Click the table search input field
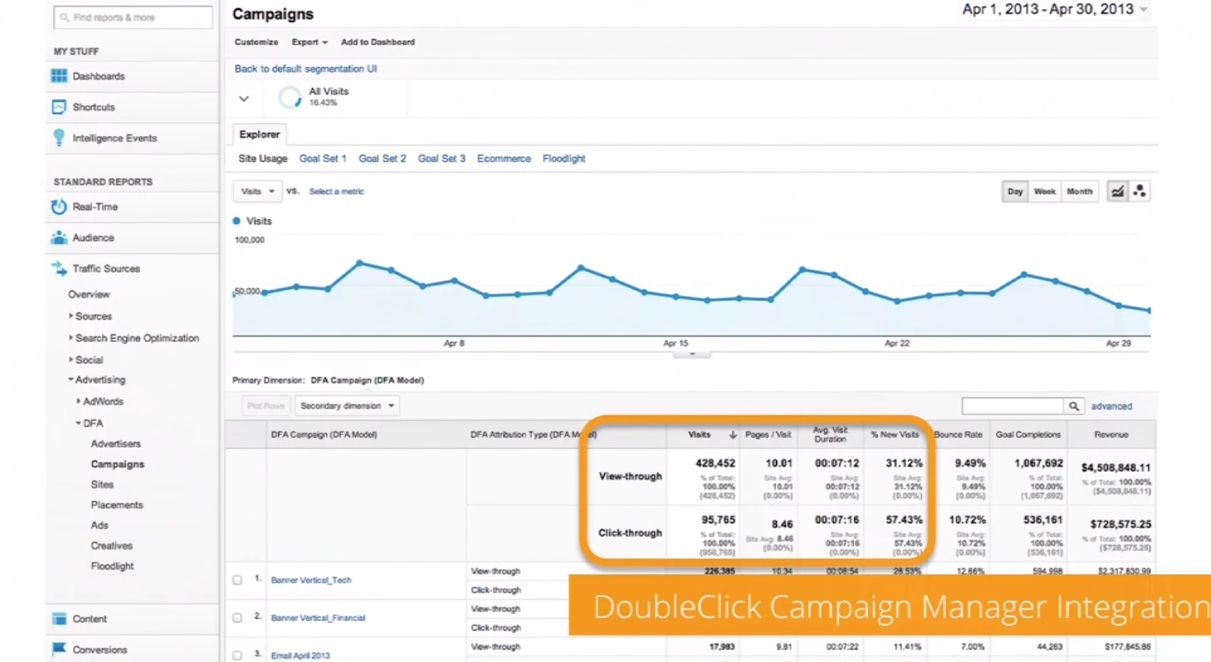Image resolution: width=1211 pixels, height=662 pixels. point(1013,406)
